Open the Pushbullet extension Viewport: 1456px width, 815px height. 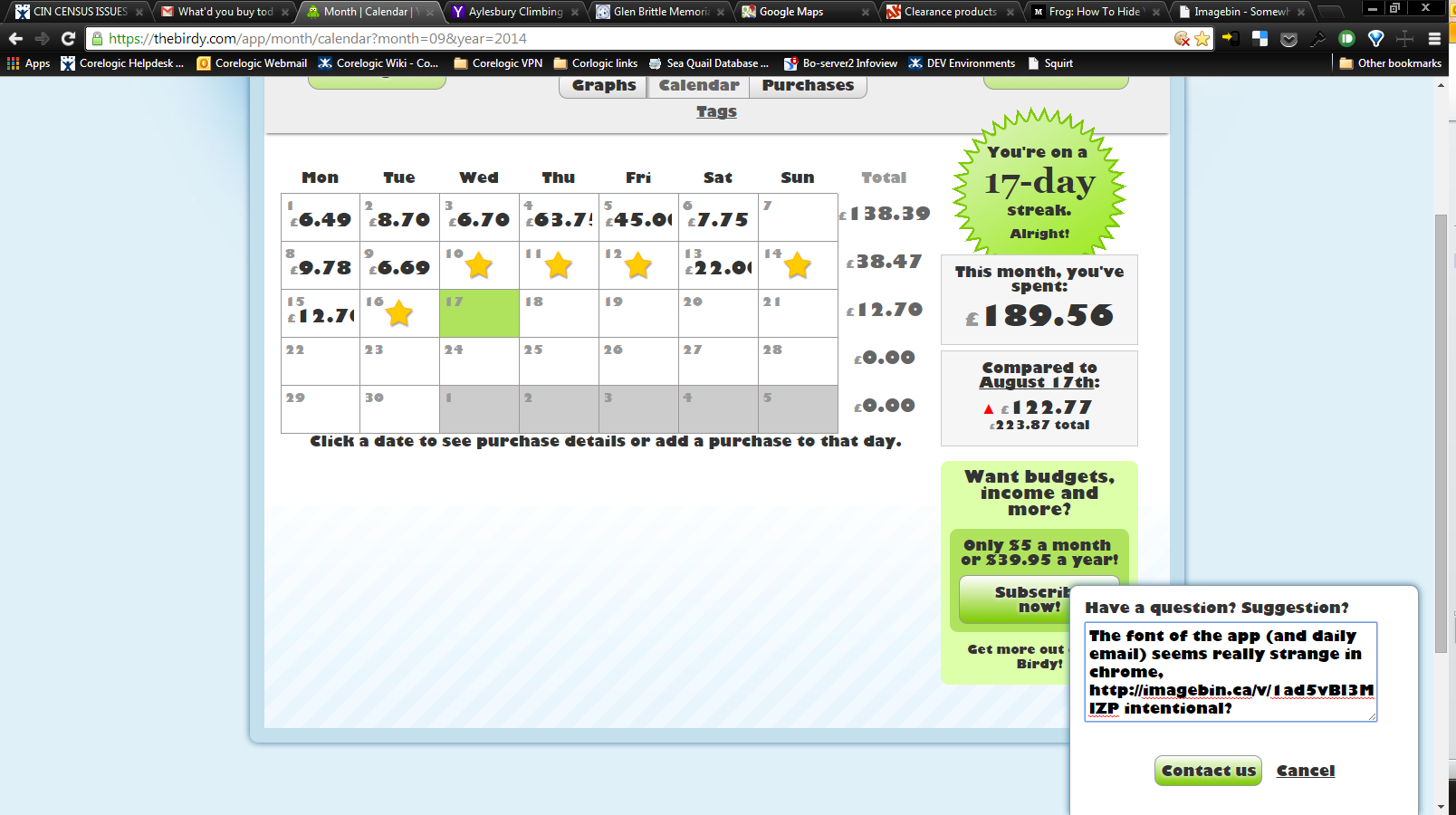coord(1346,39)
